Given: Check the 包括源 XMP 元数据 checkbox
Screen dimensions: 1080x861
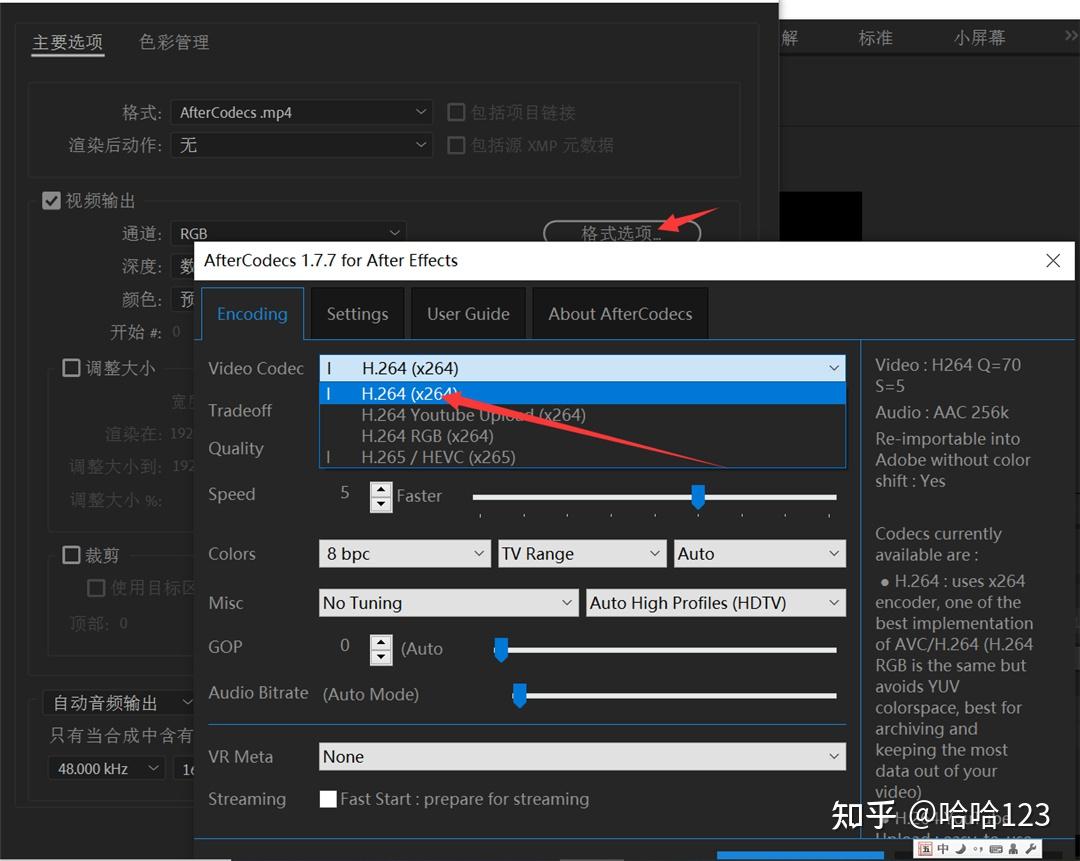Looking at the screenshot, I should click(456, 145).
